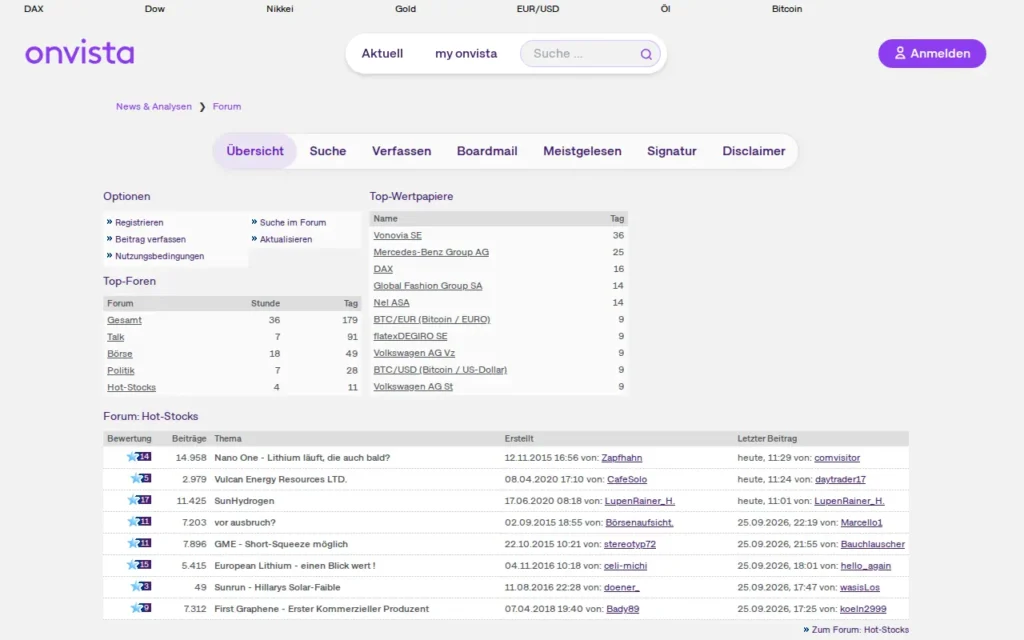Click the News & Analysen breadcrumb
The image size is (1024, 640).
point(153,106)
